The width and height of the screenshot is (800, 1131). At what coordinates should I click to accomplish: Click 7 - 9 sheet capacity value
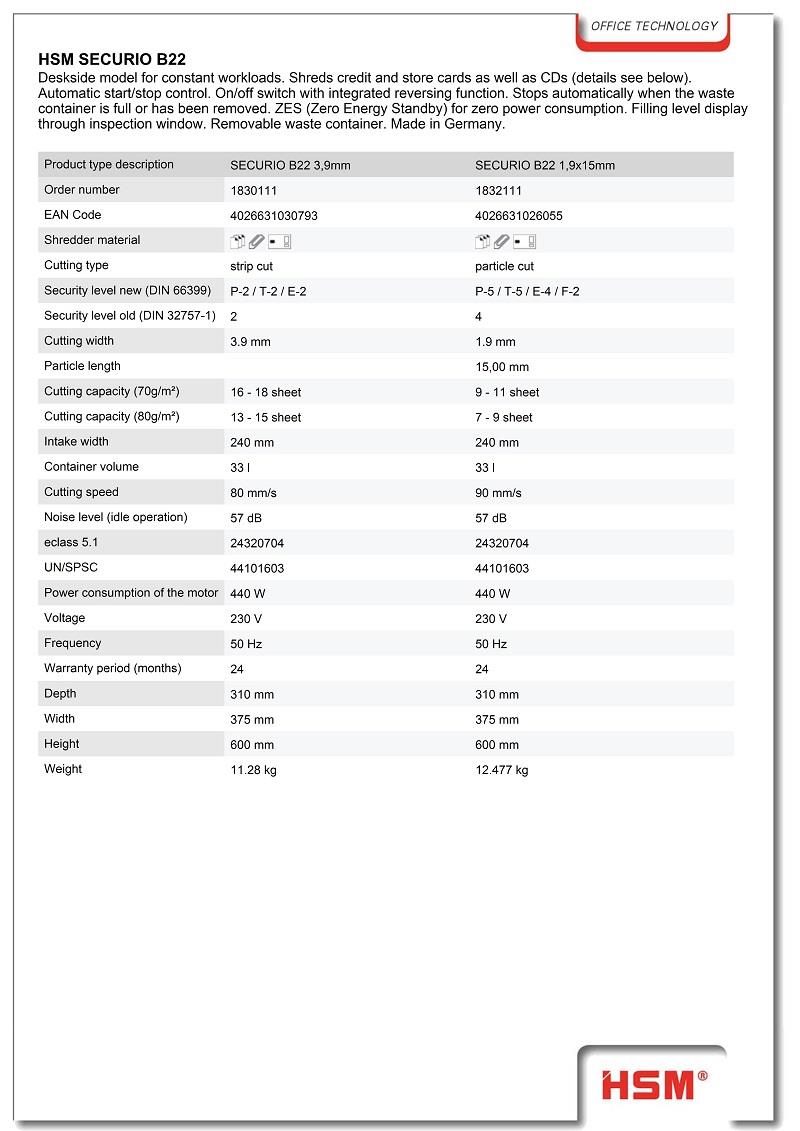504,418
